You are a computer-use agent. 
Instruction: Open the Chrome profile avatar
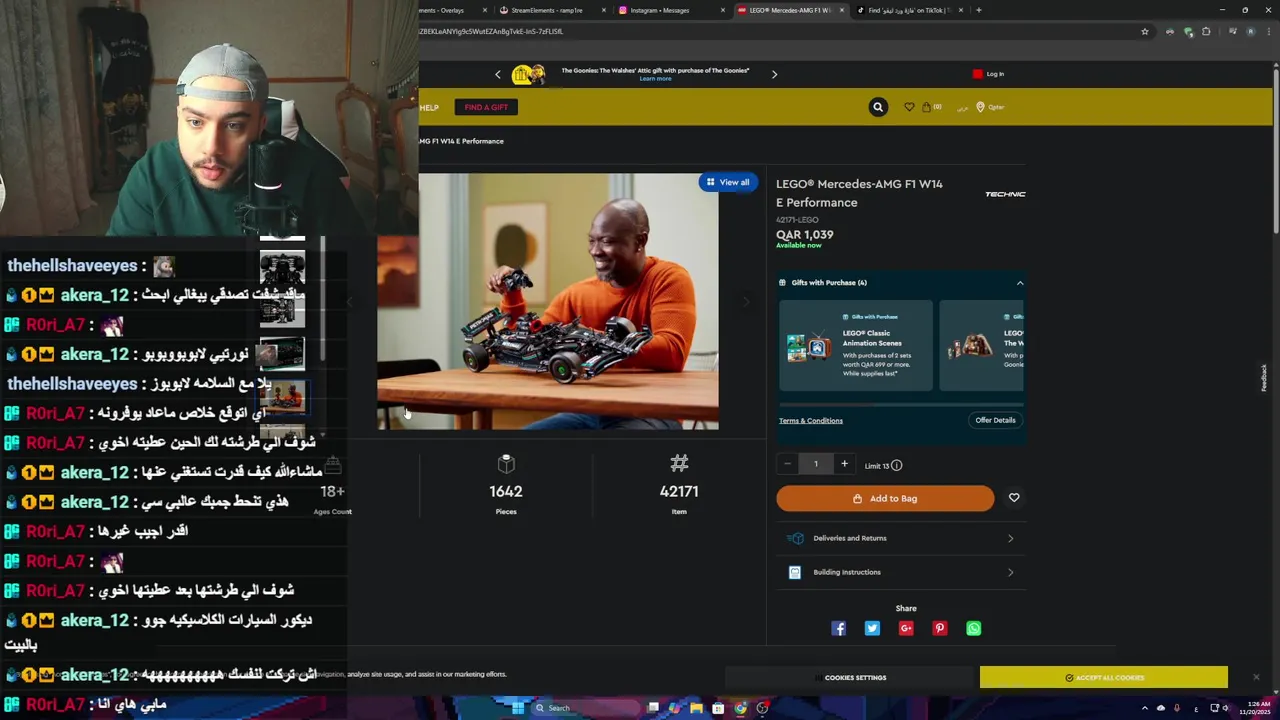click(1250, 31)
